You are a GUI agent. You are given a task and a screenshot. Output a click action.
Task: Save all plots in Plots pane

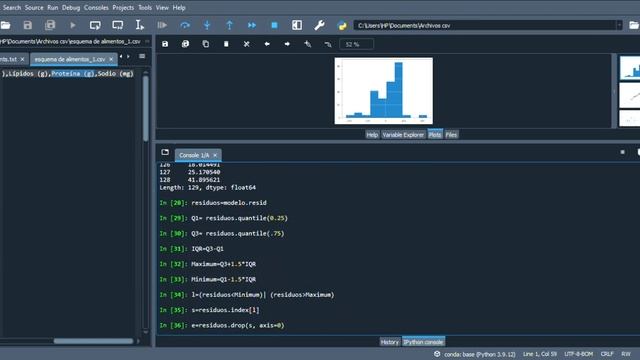coord(185,44)
